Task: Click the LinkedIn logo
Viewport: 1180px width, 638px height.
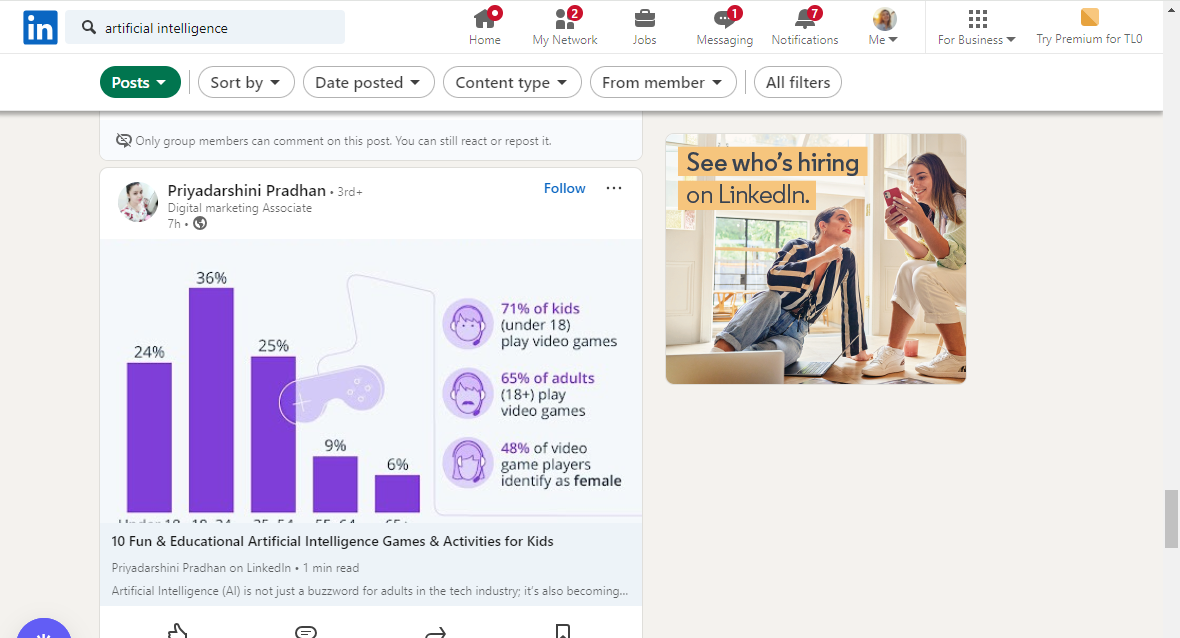Action: tap(40, 28)
